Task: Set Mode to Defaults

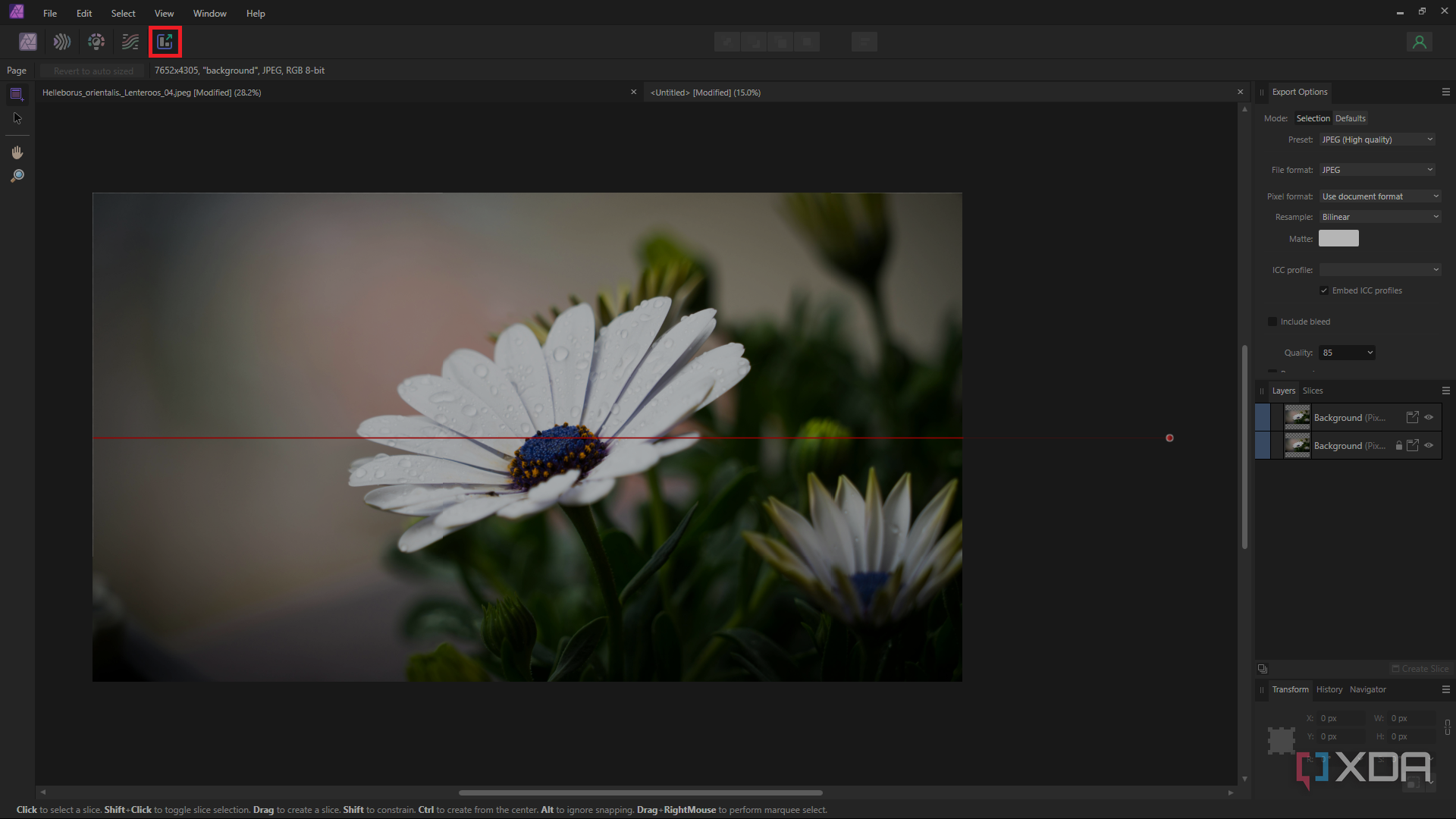Action: click(1350, 118)
